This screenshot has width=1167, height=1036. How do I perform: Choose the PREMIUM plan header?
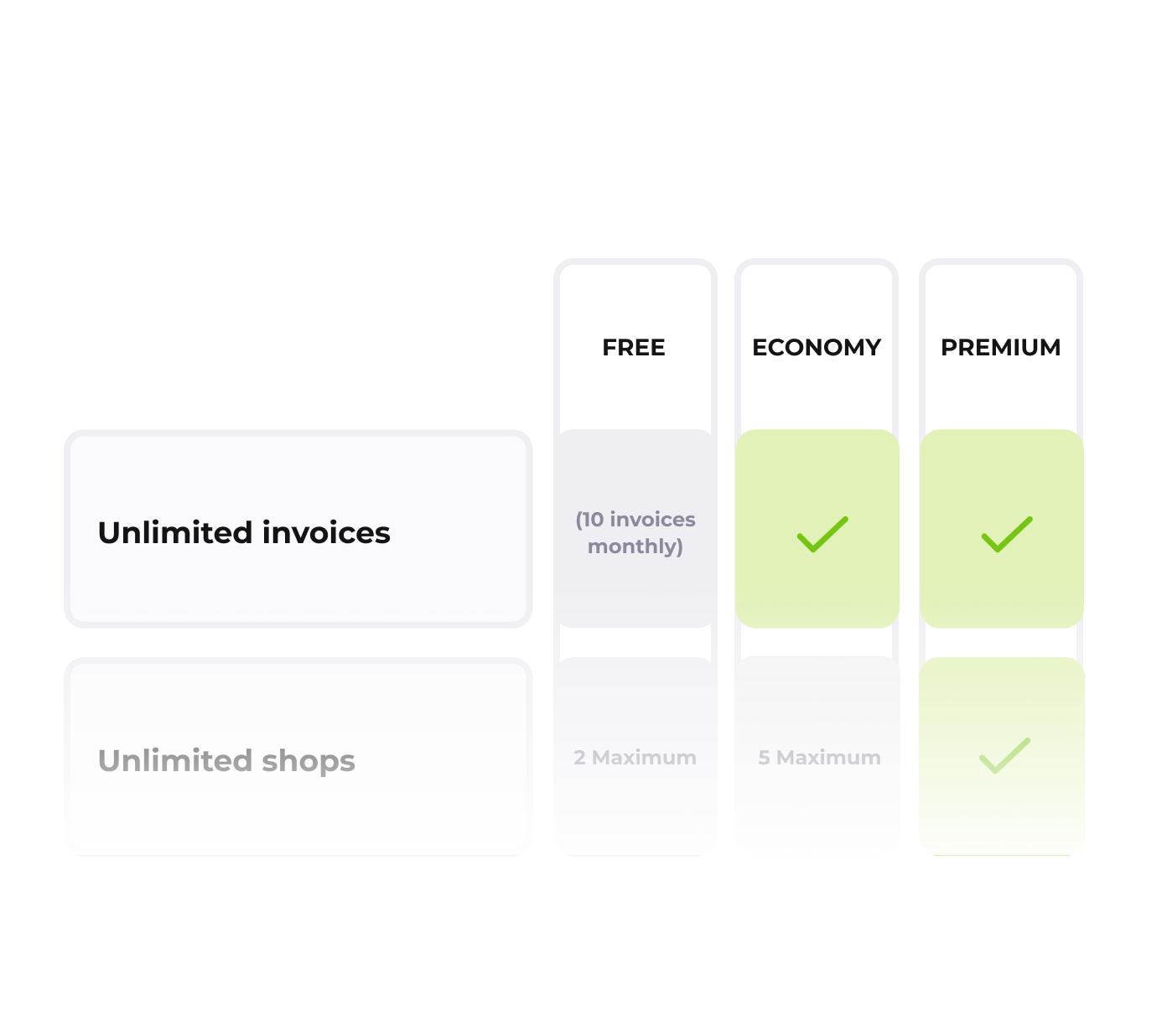[x=1000, y=347]
